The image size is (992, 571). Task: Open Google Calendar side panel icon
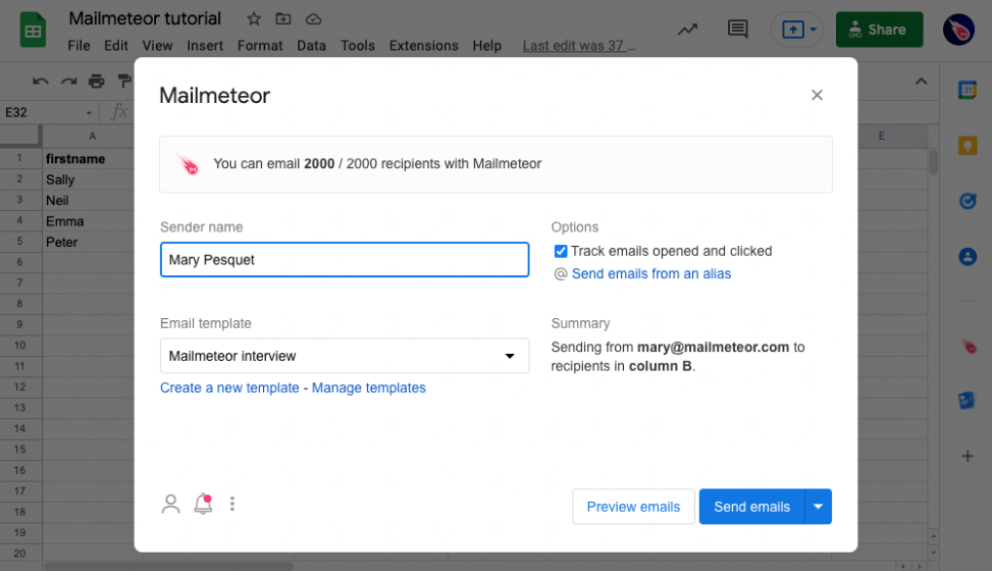[x=967, y=90]
